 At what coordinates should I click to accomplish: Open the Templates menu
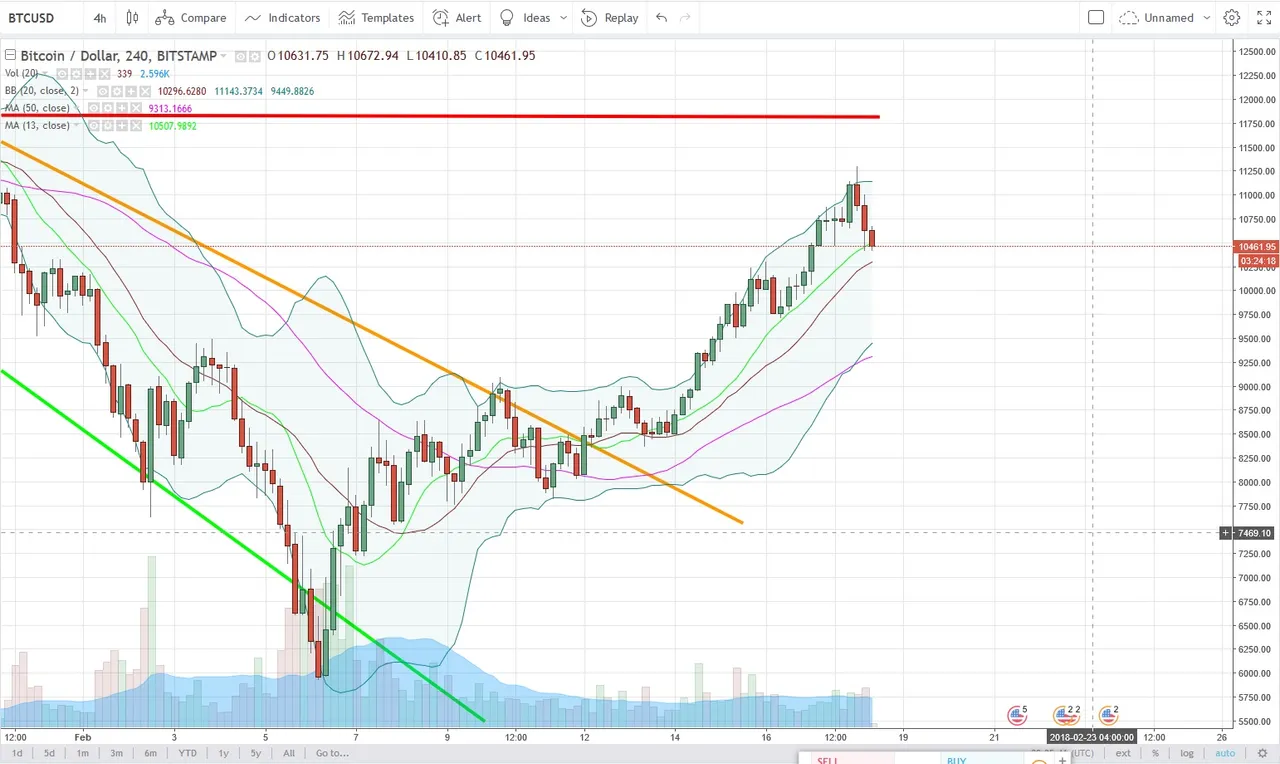pyautogui.click(x=376, y=17)
